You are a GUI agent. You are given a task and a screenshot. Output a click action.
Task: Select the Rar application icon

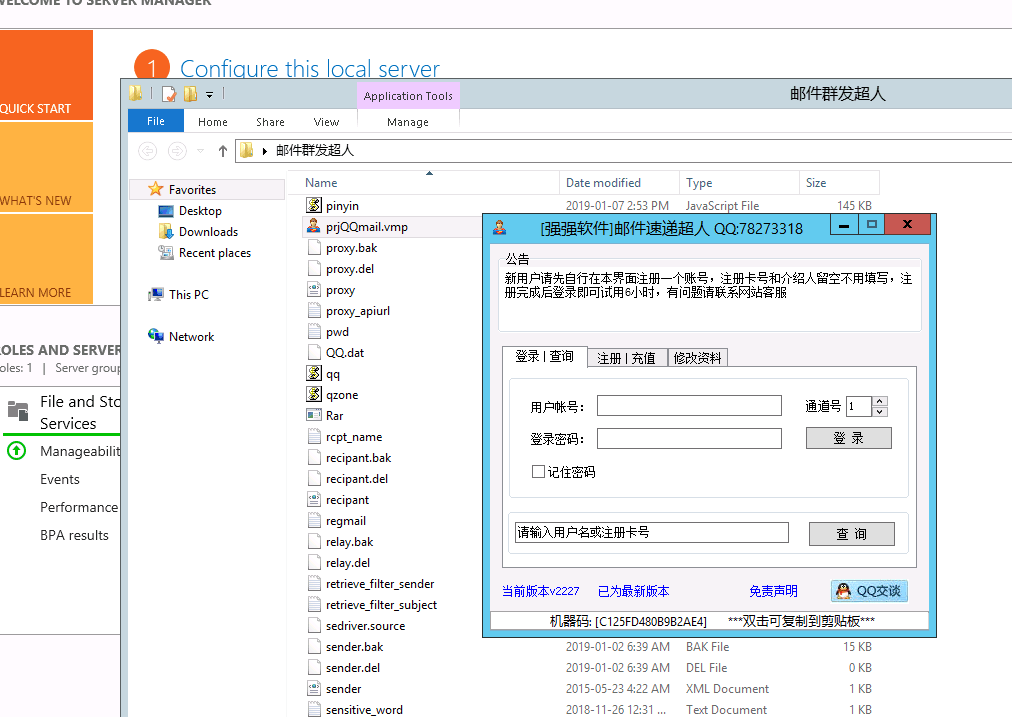314,415
